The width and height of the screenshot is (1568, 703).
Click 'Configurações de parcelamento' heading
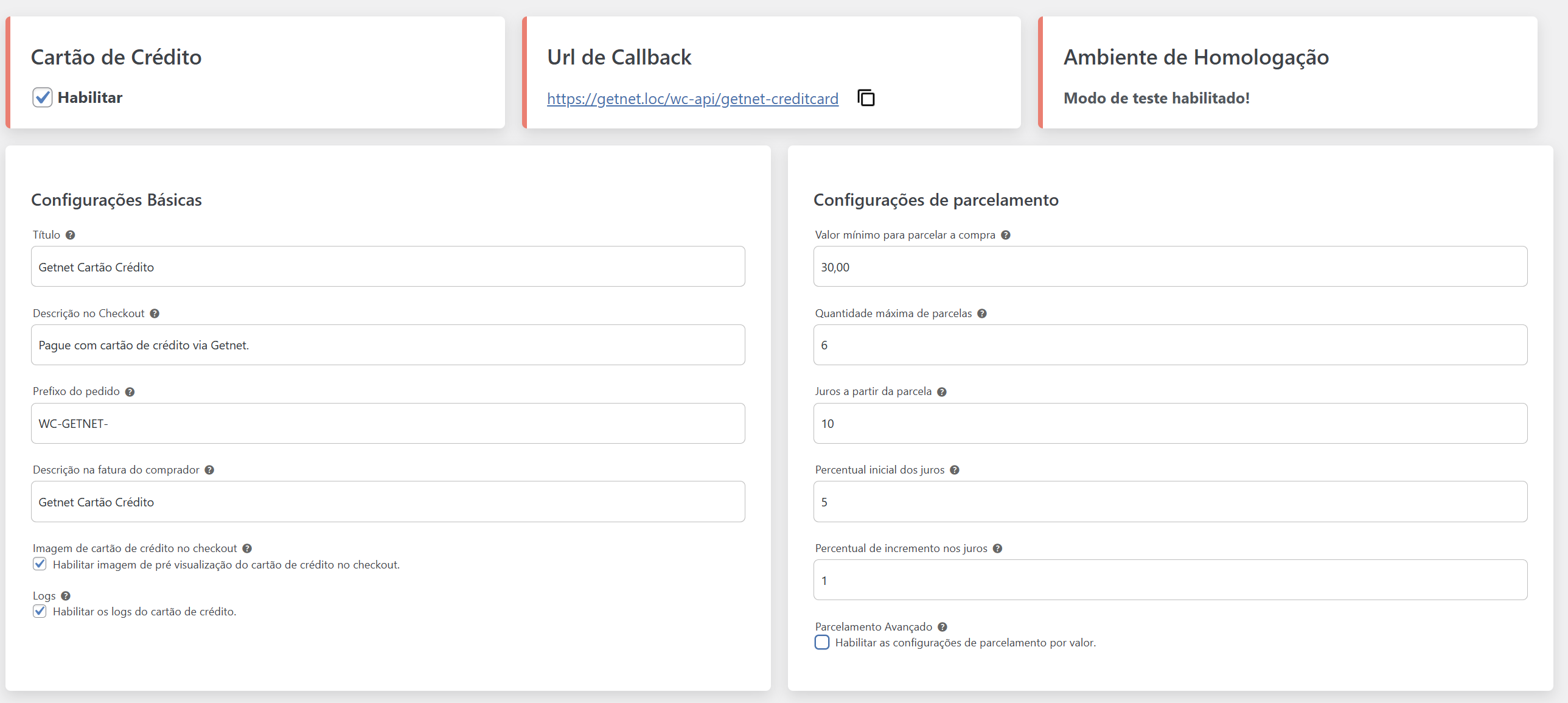[x=936, y=200]
